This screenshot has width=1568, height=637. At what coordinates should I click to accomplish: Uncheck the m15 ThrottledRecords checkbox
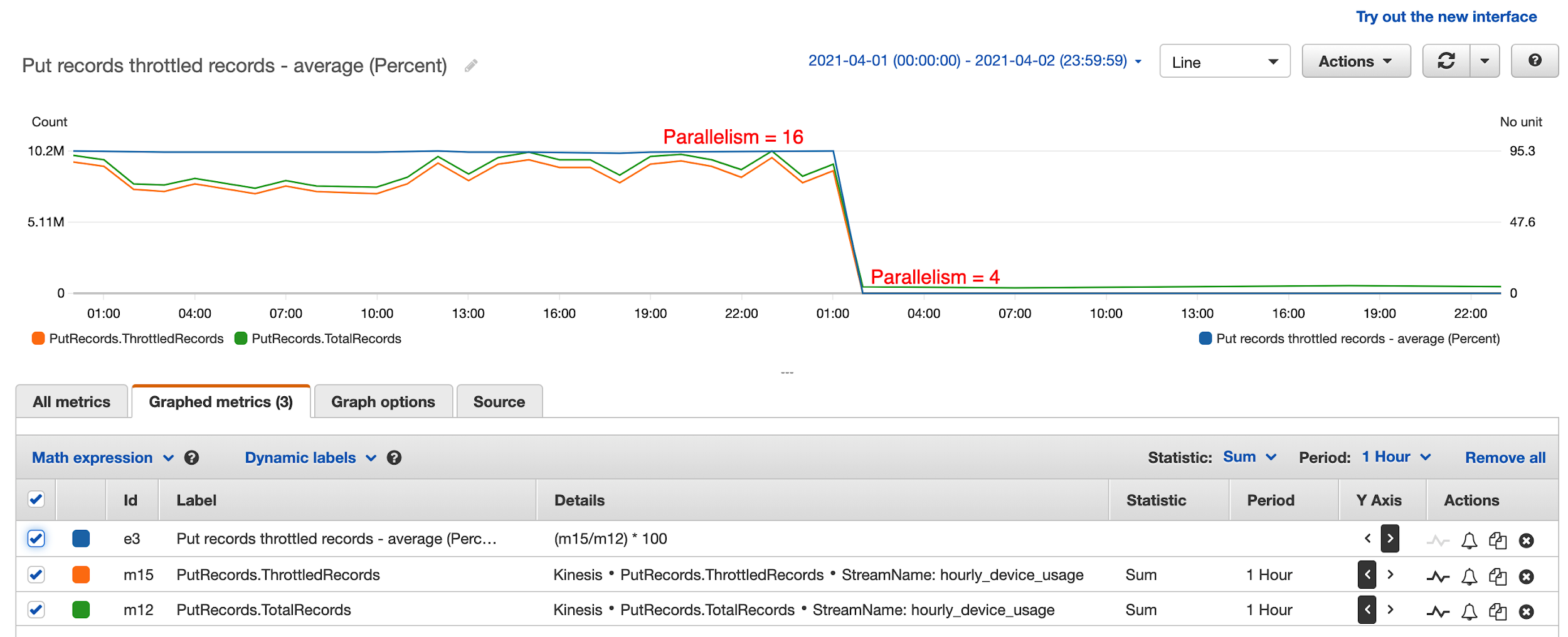pyautogui.click(x=36, y=574)
